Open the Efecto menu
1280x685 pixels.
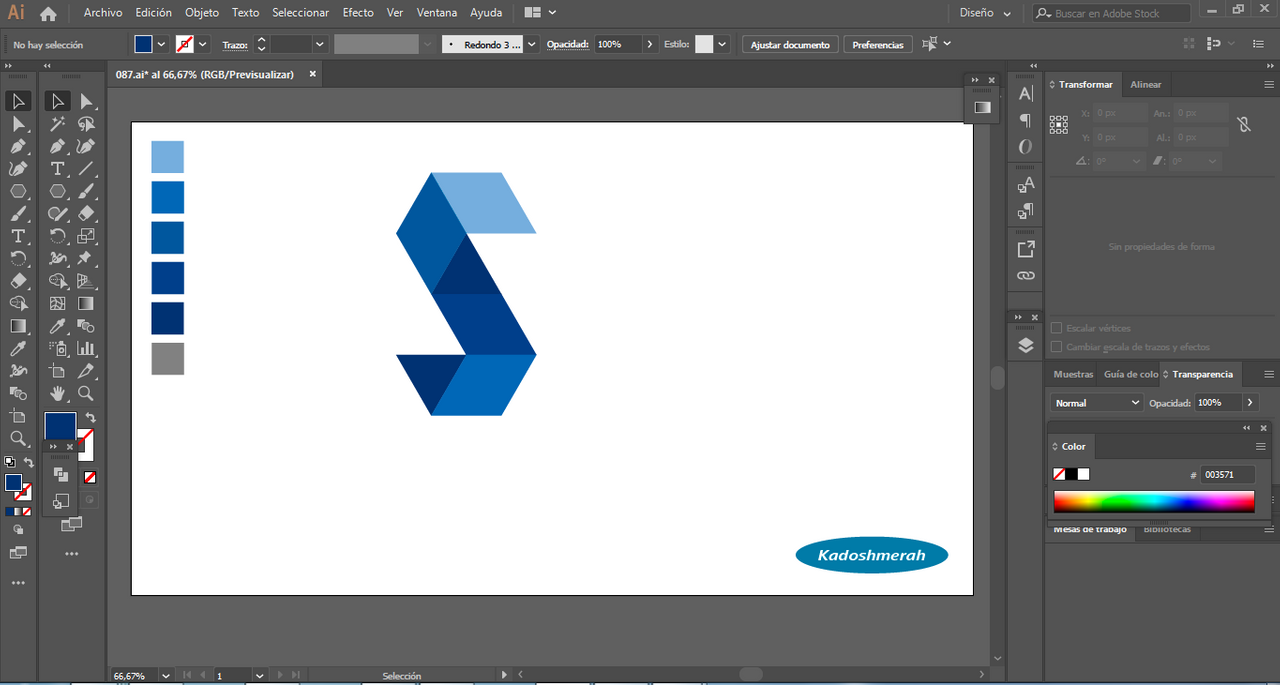point(358,13)
